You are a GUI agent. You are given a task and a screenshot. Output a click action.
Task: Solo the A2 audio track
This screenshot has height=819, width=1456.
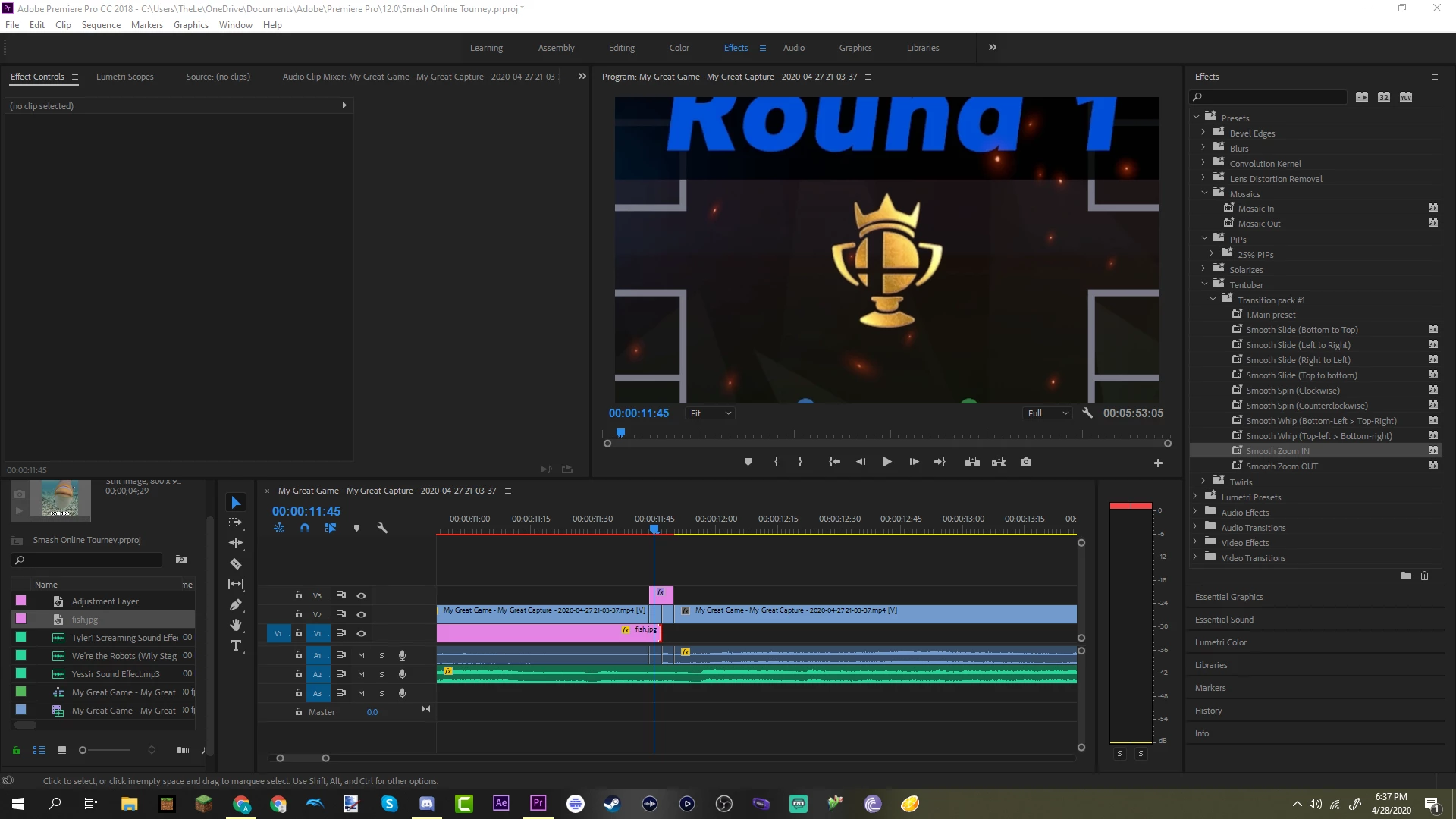coord(381,674)
